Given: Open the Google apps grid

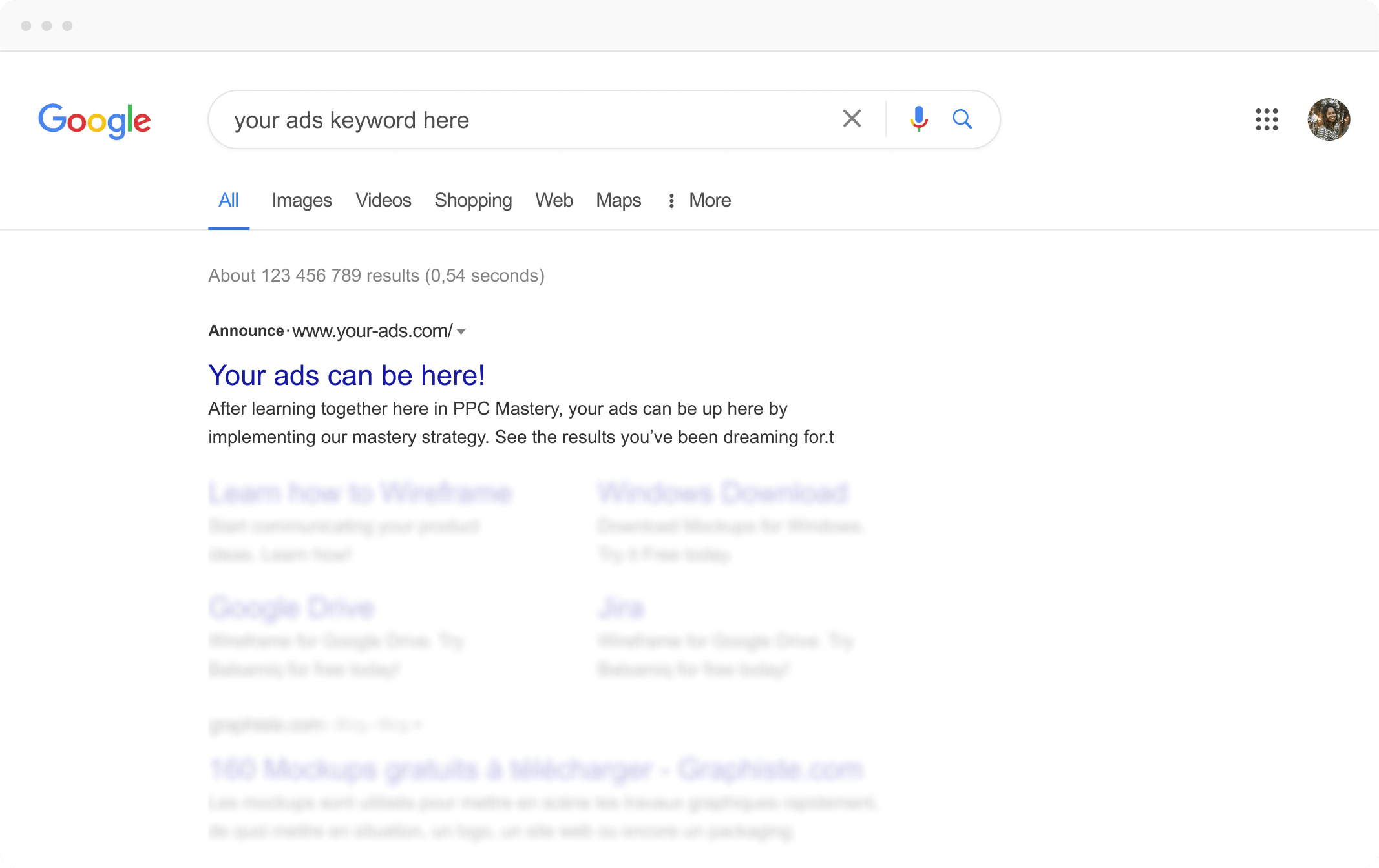Looking at the screenshot, I should coord(1267,119).
